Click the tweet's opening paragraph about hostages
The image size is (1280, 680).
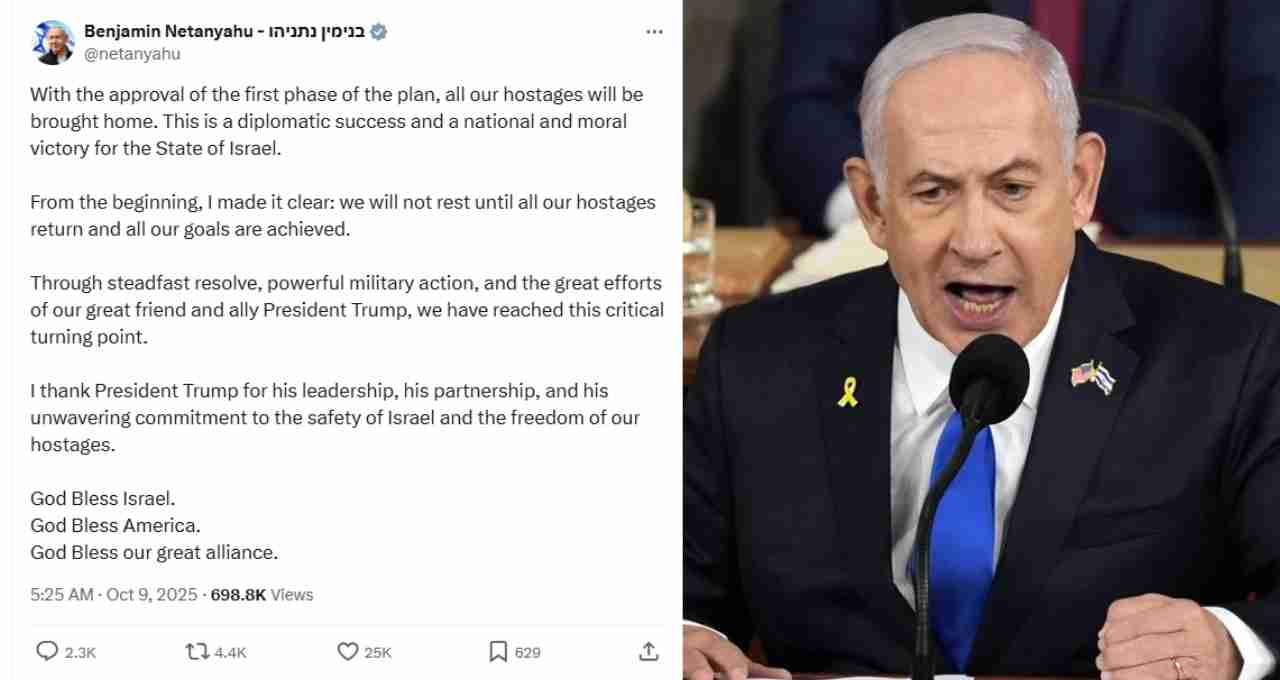[x=337, y=121]
